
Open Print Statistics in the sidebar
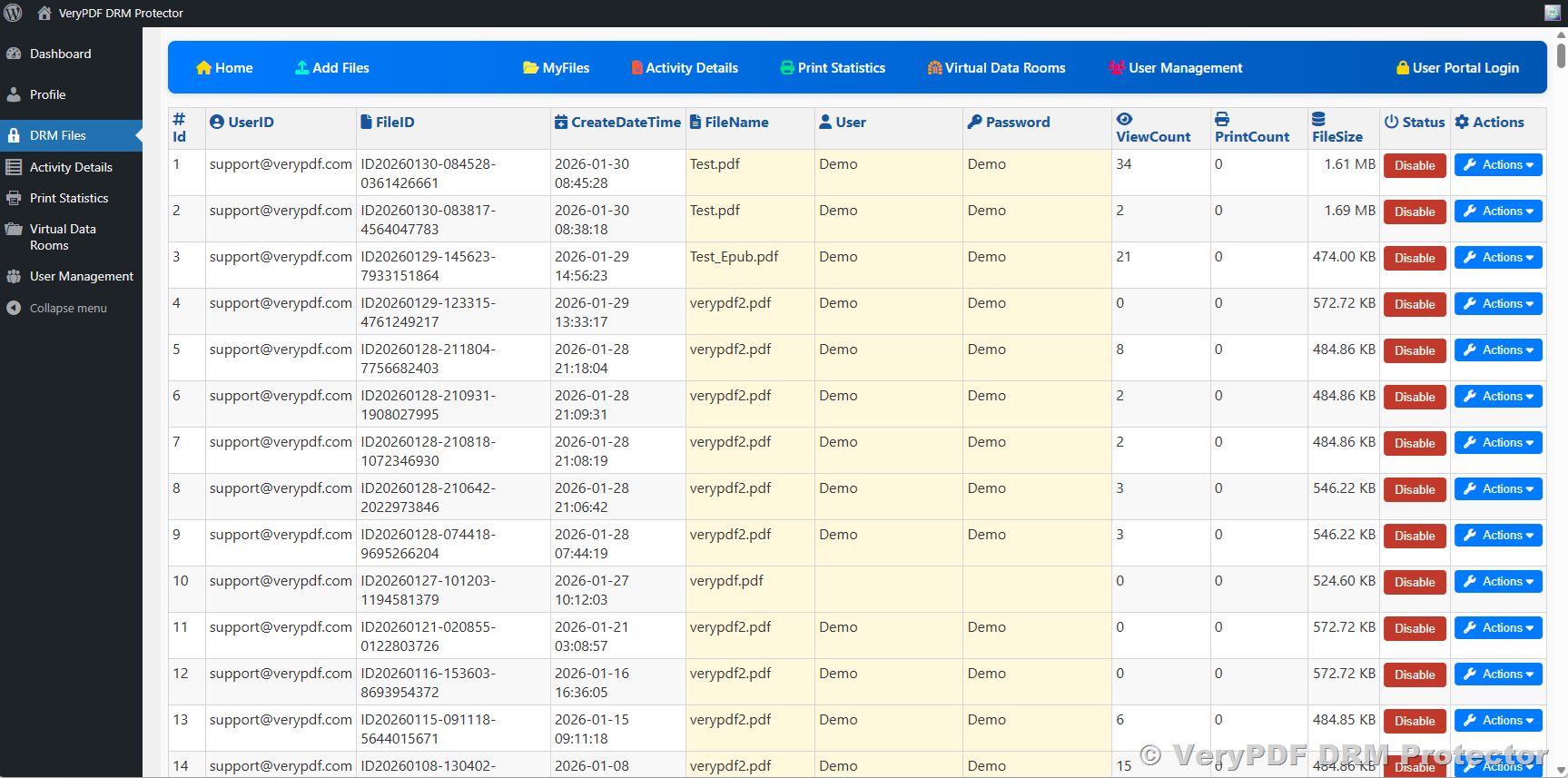pyautogui.click(x=69, y=198)
